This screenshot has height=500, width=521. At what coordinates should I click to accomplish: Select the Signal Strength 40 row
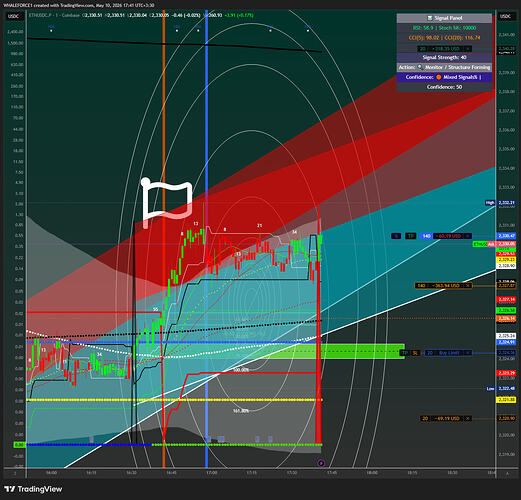pos(444,57)
